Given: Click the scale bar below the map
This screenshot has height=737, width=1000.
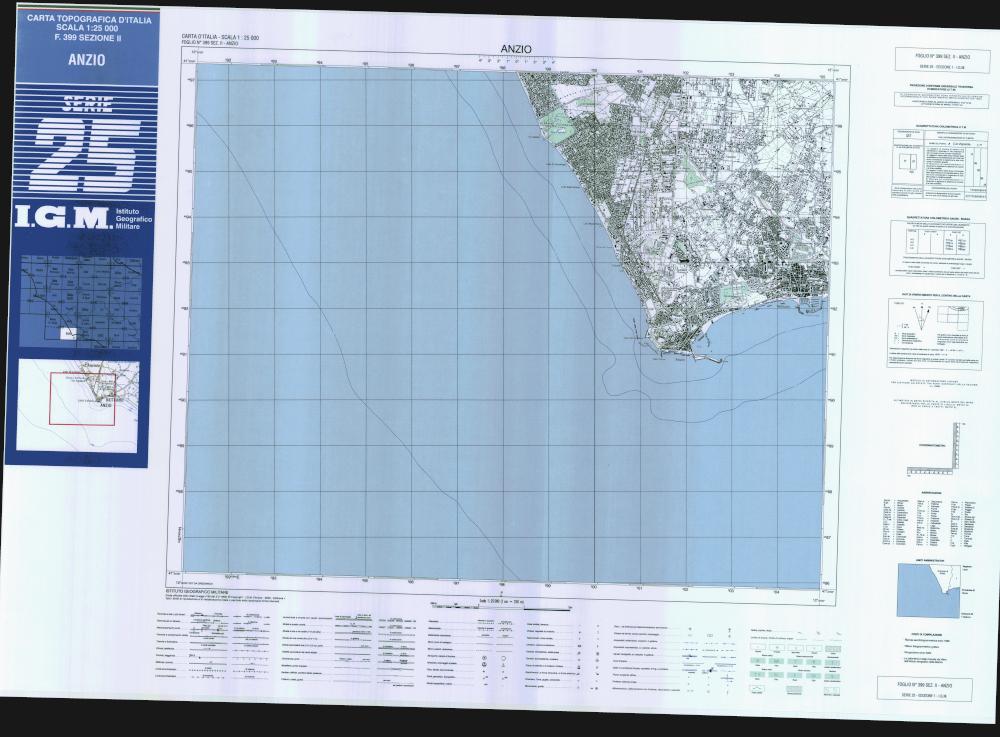Looking at the screenshot, I should point(500,608).
